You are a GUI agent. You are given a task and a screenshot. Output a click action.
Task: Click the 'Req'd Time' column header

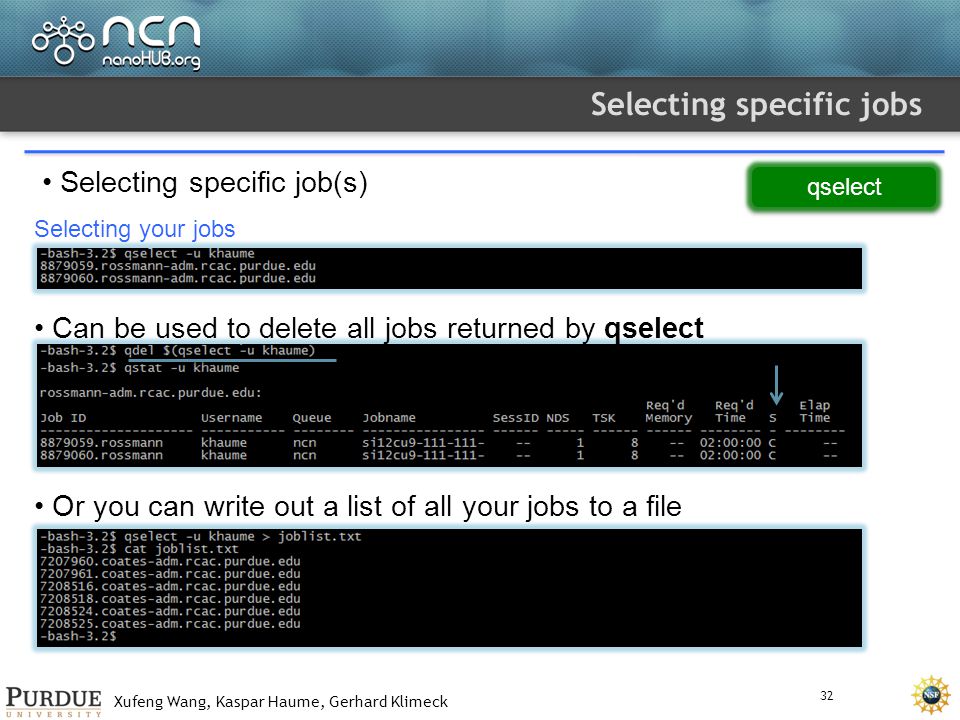[x=733, y=411]
